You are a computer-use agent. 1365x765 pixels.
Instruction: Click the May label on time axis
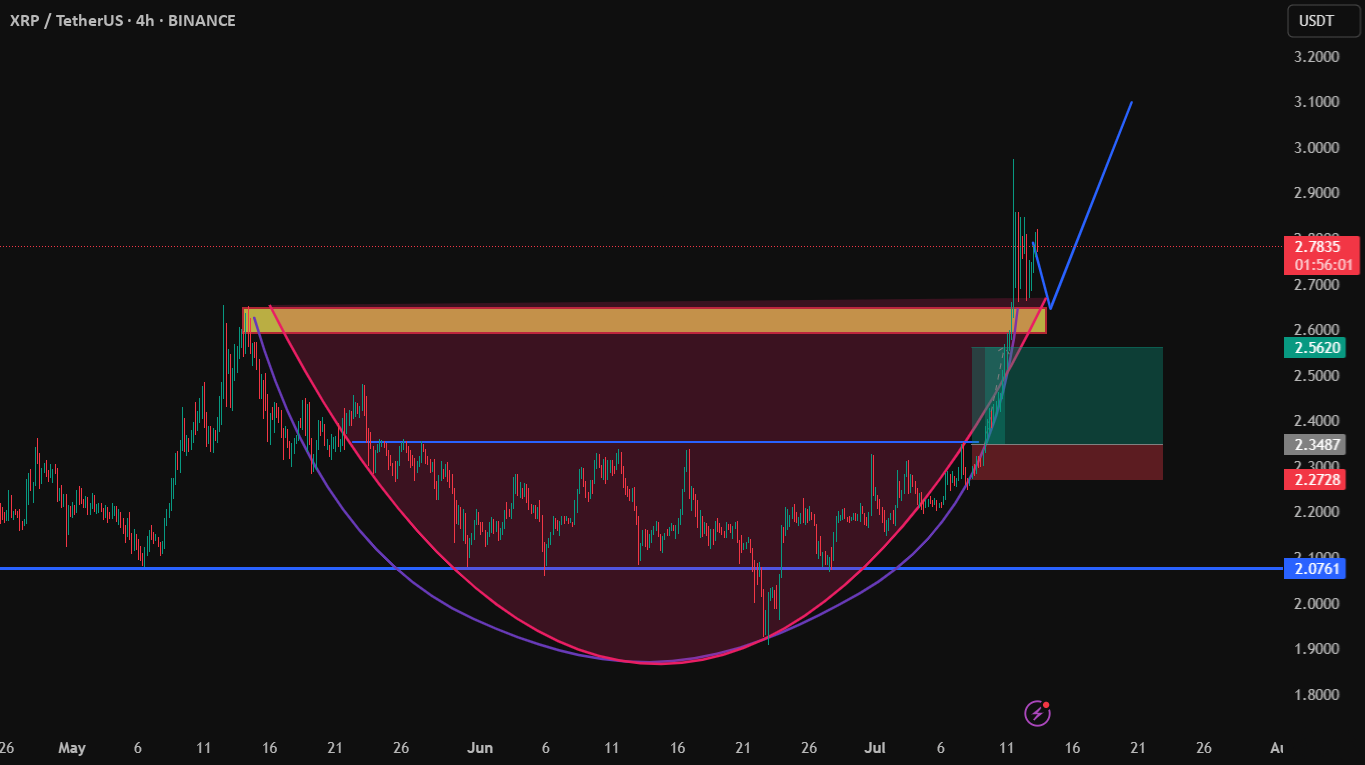[x=72, y=747]
